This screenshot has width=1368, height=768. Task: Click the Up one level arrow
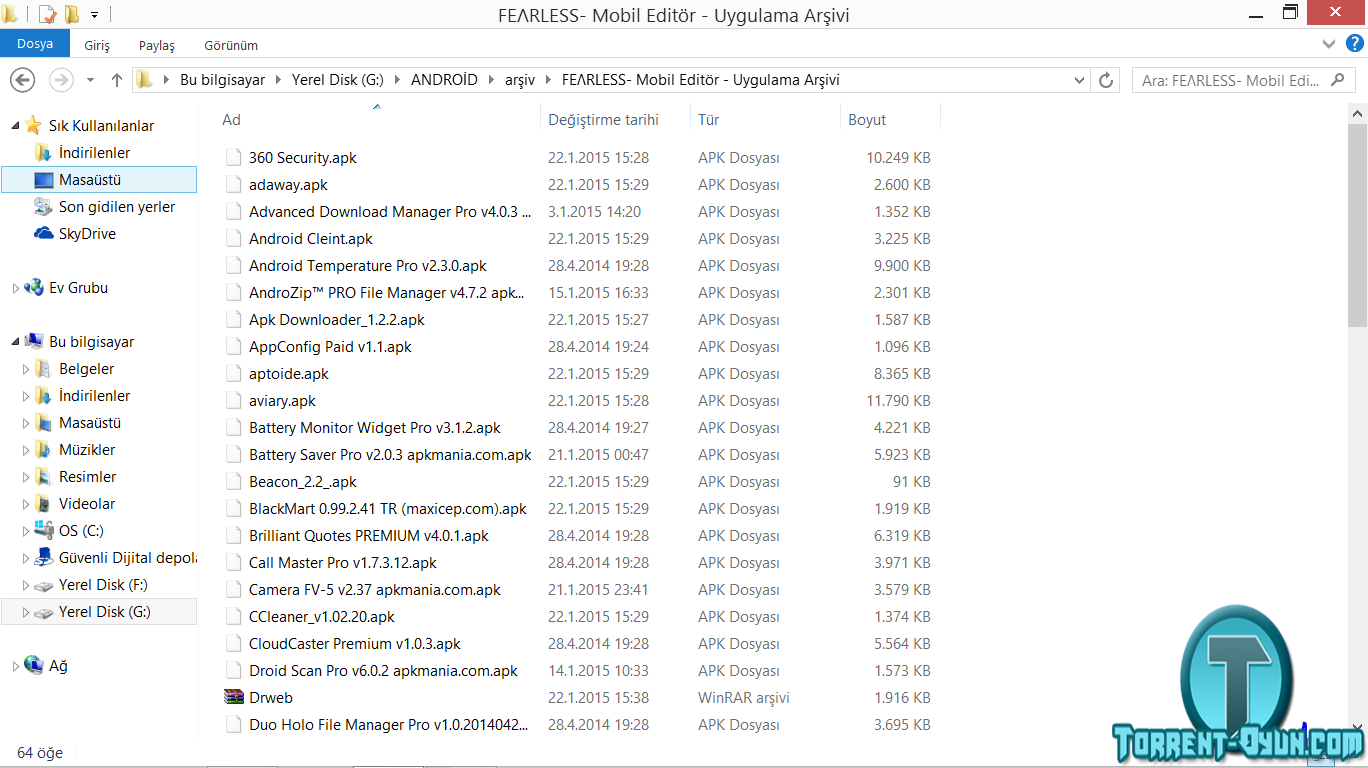pyautogui.click(x=117, y=80)
